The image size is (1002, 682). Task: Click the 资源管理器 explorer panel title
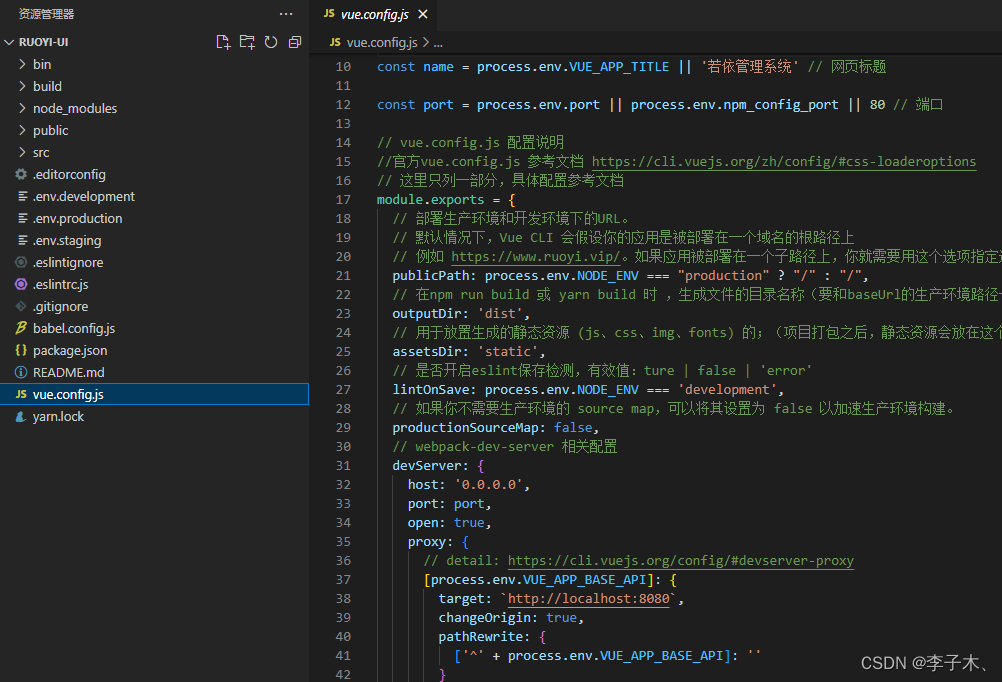pos(46,14)
